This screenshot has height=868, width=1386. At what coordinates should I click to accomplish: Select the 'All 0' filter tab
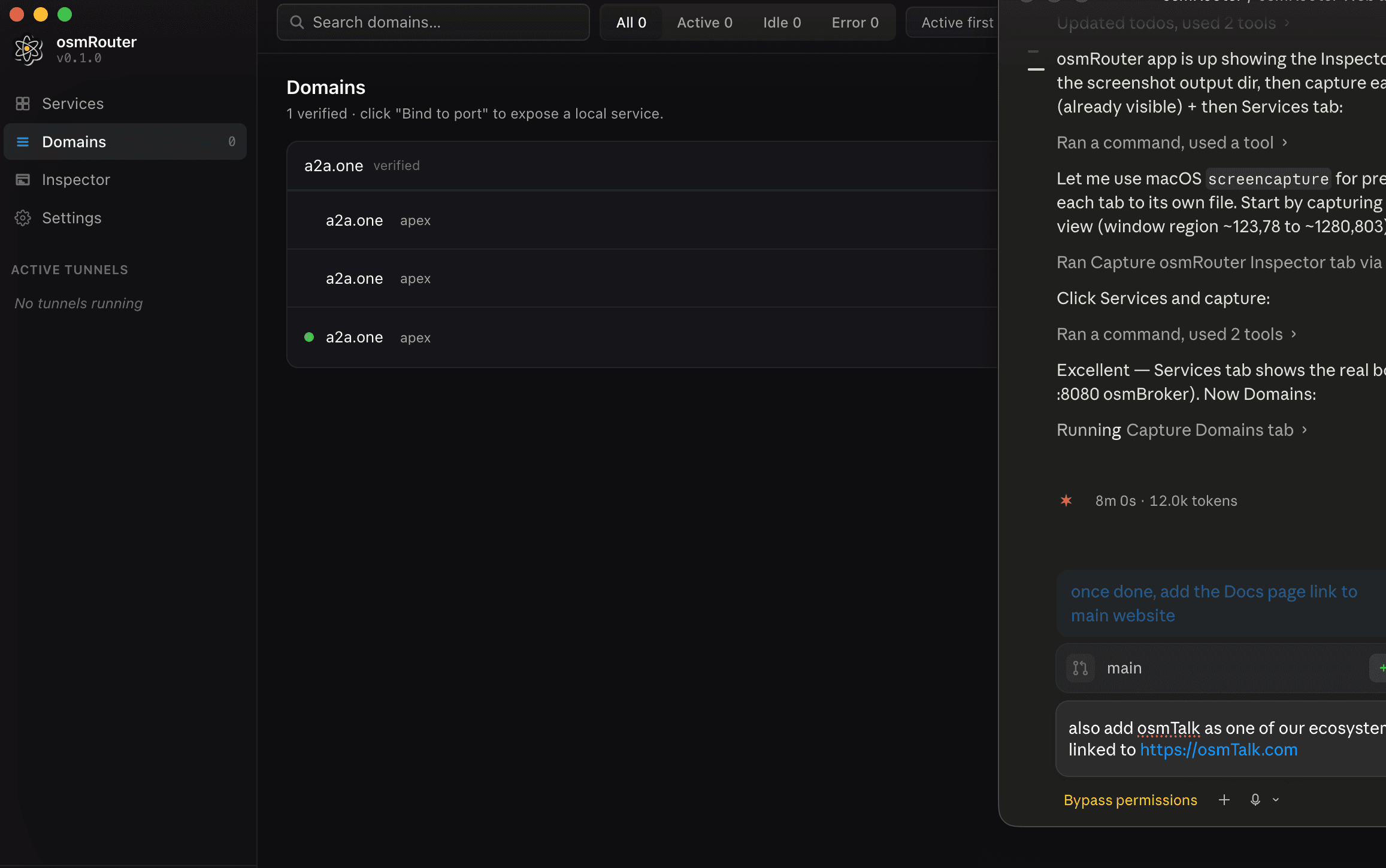pyautogui.click(x=631, y=22)
